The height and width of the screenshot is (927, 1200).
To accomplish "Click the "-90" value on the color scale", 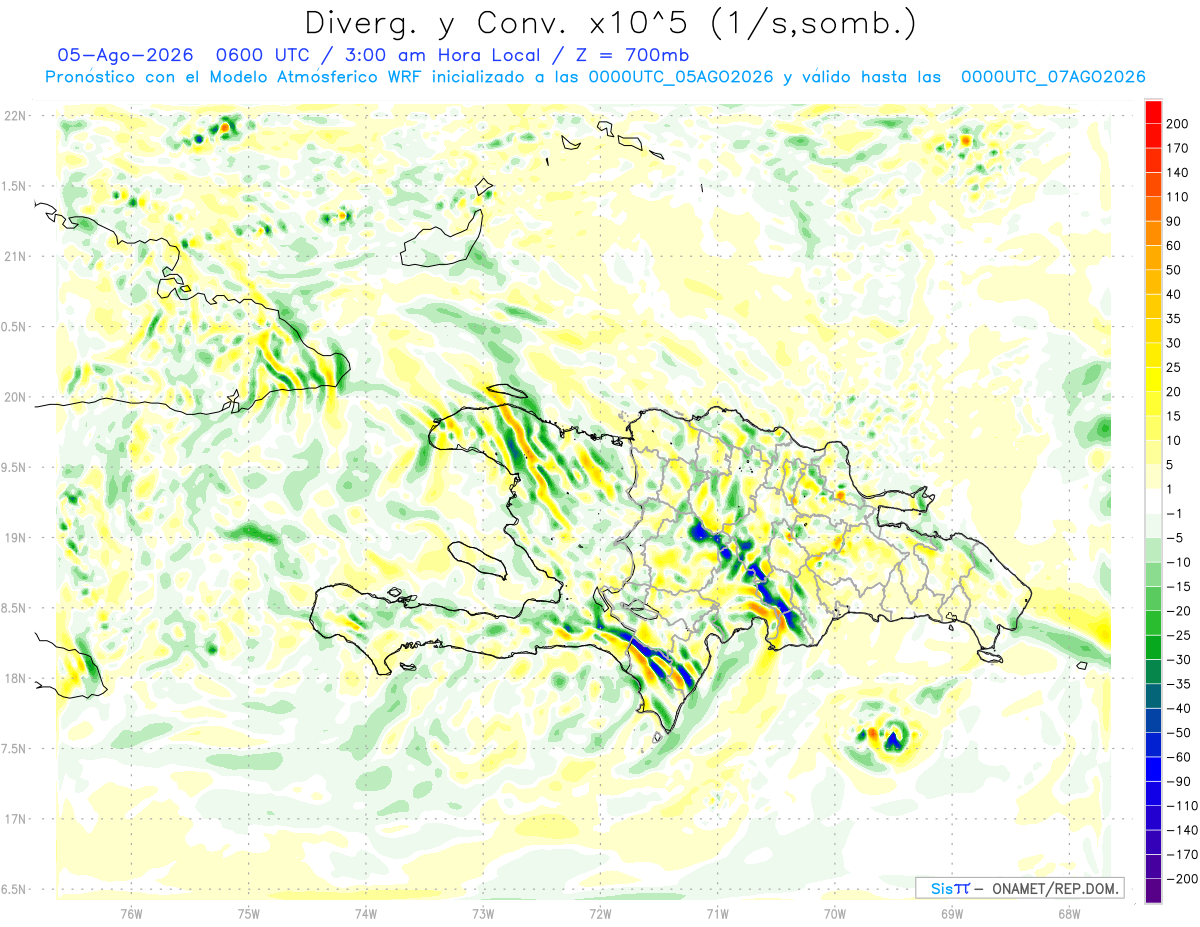I will click(1177, 781).
